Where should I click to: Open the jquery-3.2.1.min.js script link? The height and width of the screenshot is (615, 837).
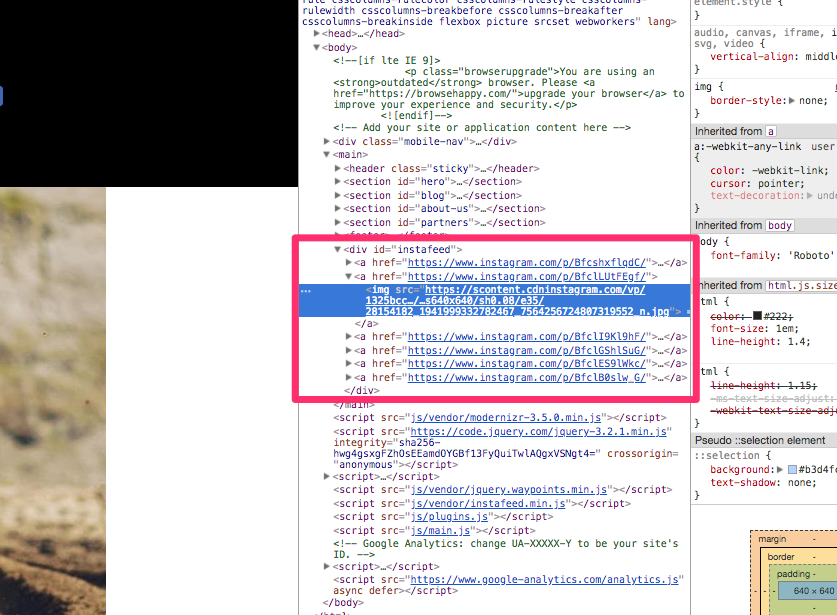[x=538, y=431]
